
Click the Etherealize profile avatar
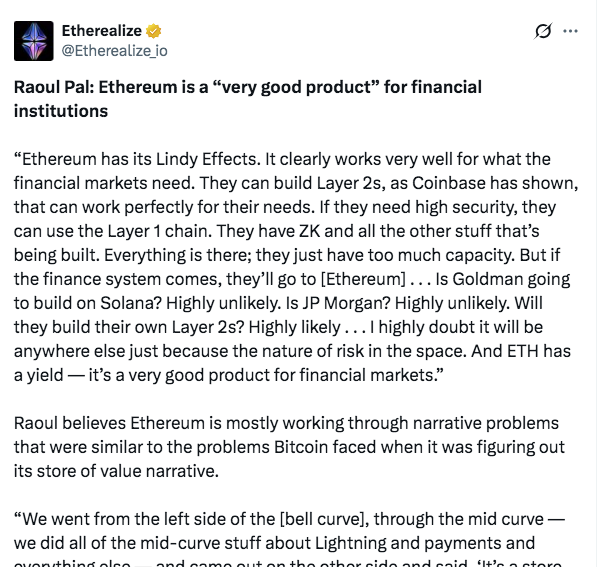(x=34, y=40)
